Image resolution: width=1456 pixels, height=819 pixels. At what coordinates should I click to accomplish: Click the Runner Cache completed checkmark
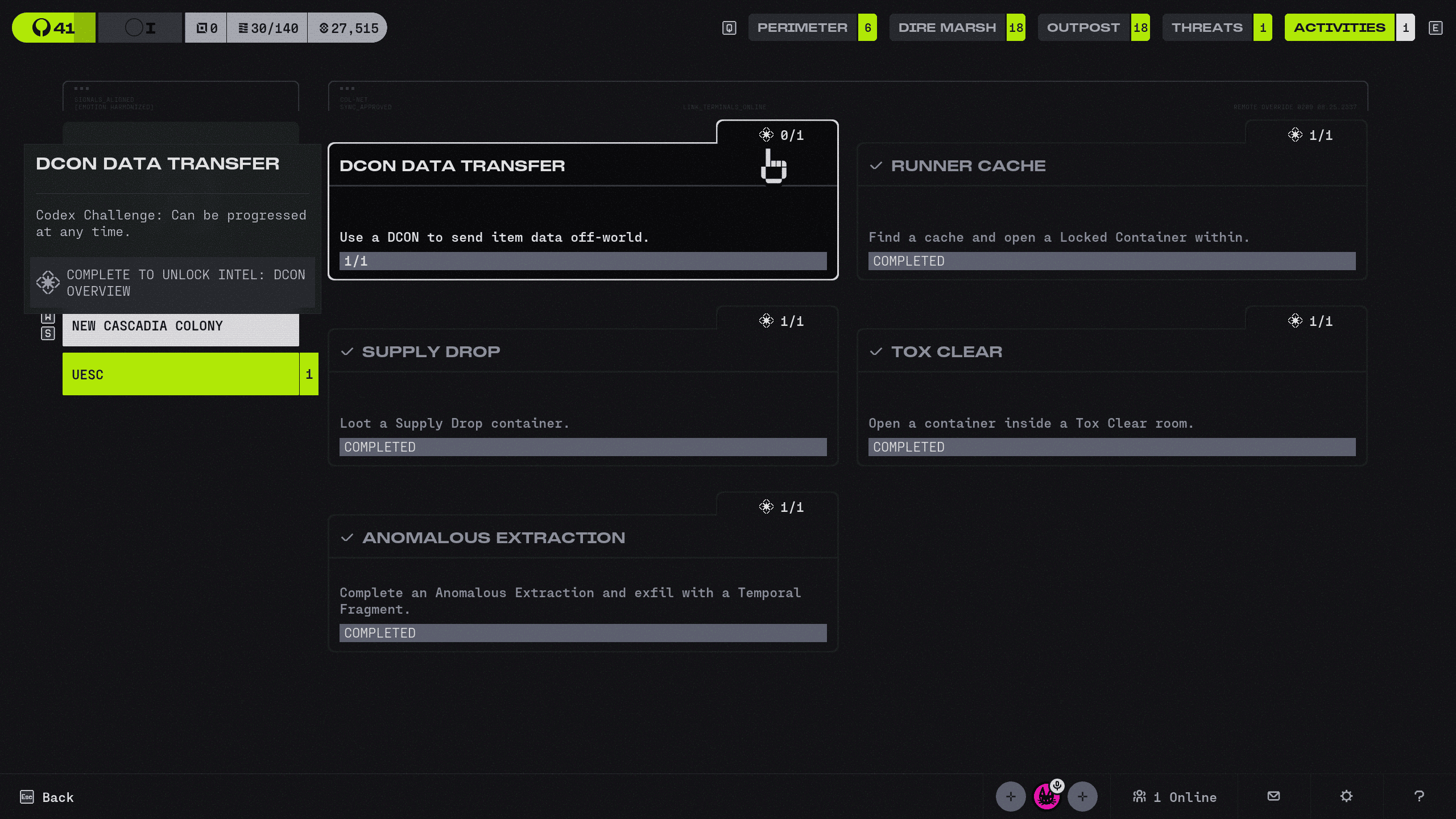[876, 166]
